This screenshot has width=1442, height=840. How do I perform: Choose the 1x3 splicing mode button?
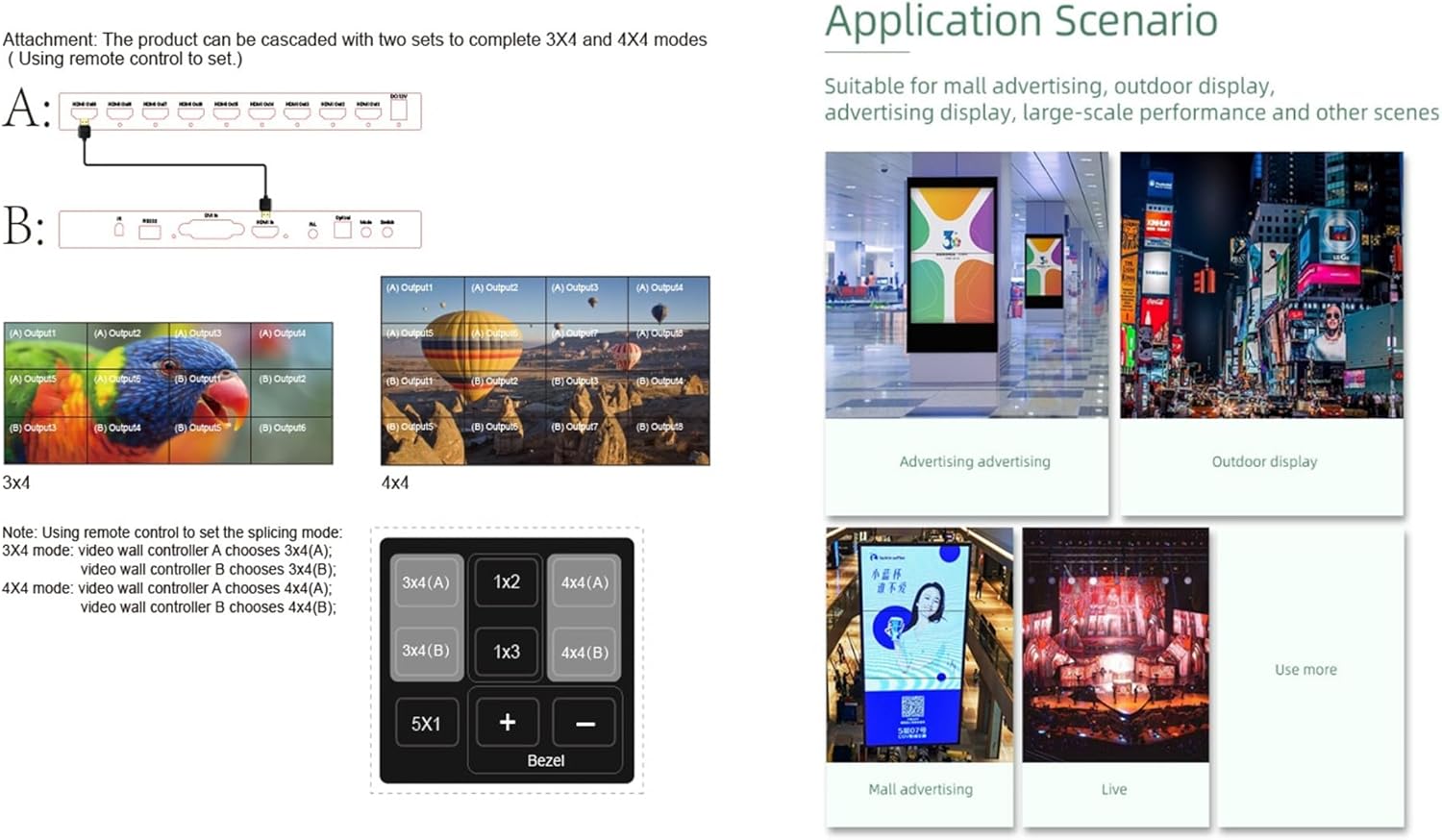coord(507,652)
